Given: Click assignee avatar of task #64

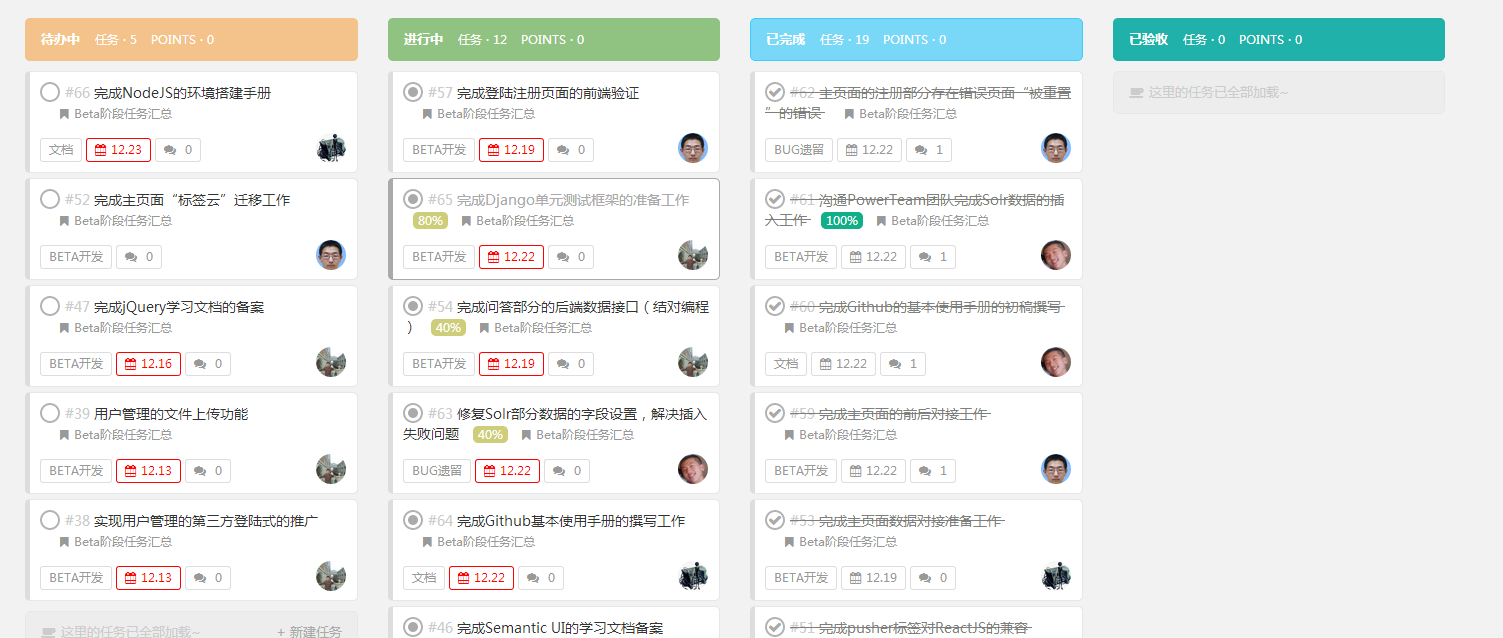Looking at the screenshot, I should [693, 576].
